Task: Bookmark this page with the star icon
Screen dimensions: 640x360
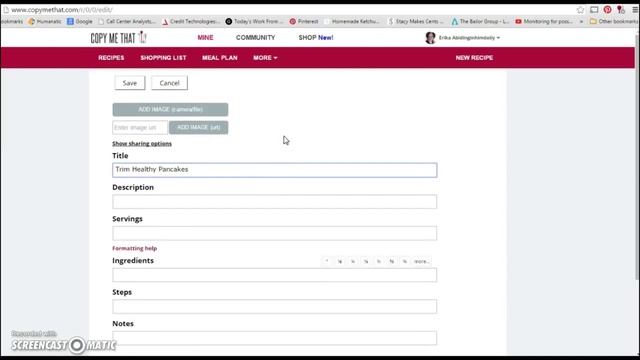Action: coord(580,10)
